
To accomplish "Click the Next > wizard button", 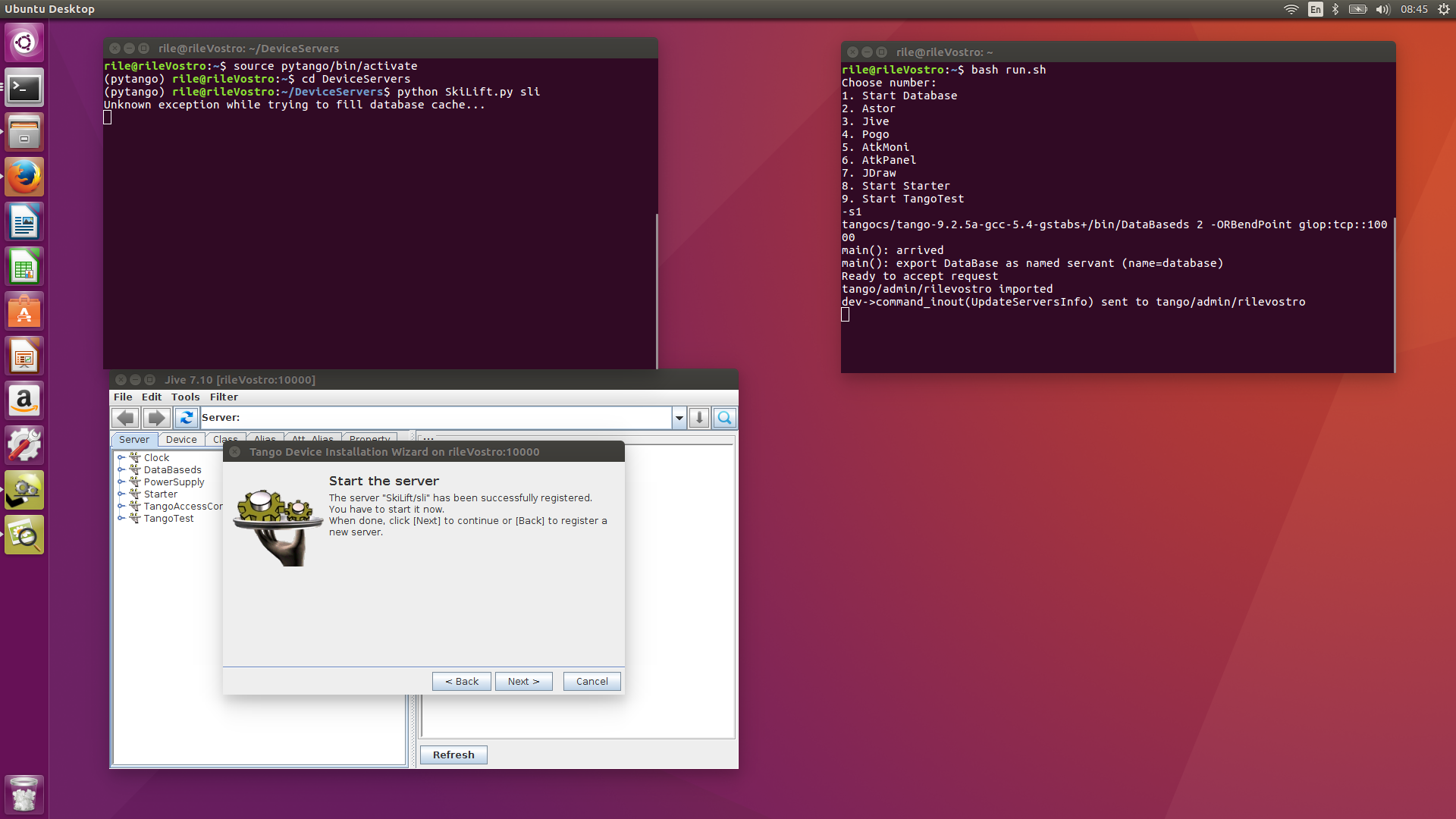I will tap(524, 682).
